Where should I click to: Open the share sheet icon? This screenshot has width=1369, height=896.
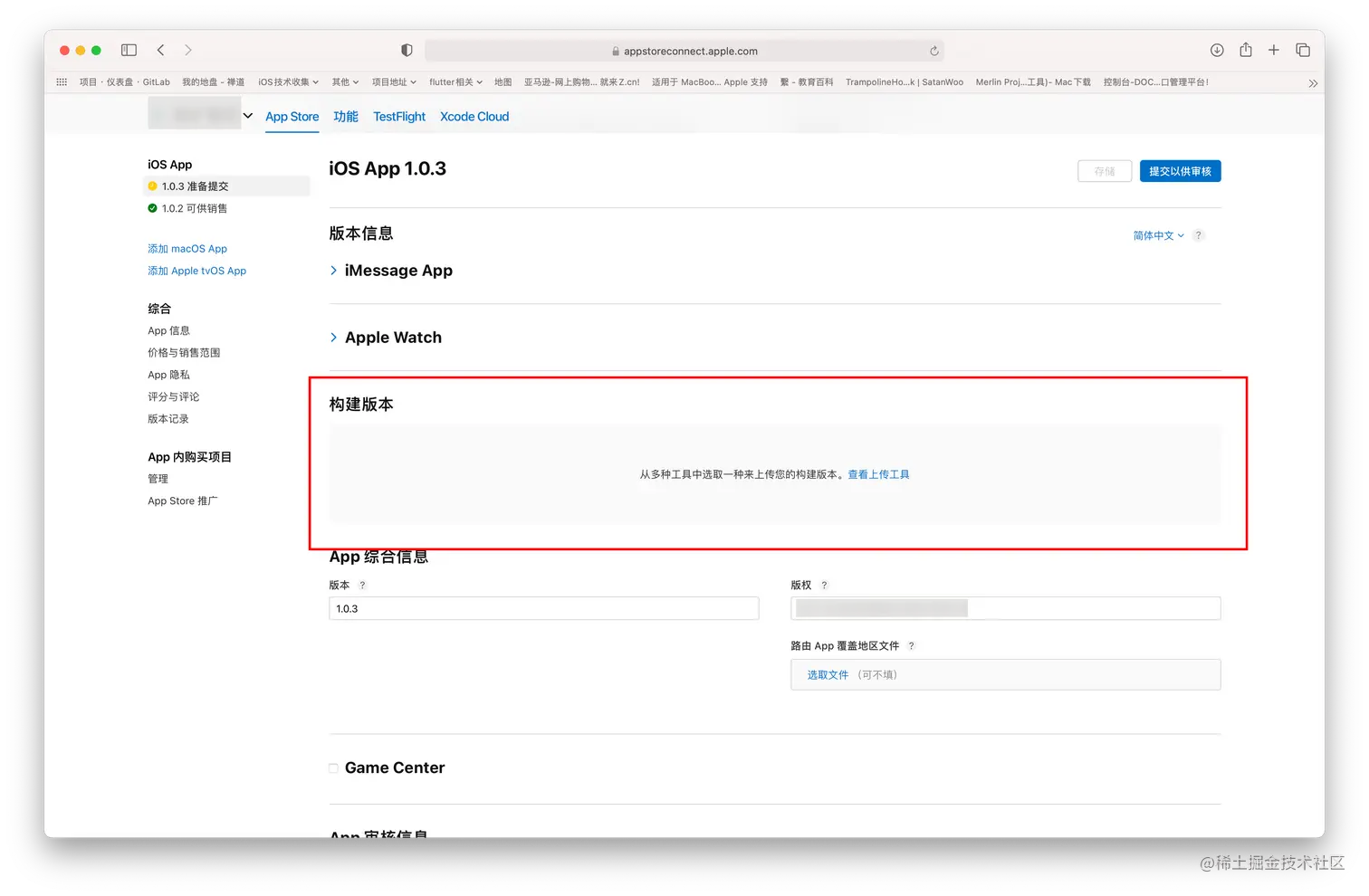[x=1246, y=50]
